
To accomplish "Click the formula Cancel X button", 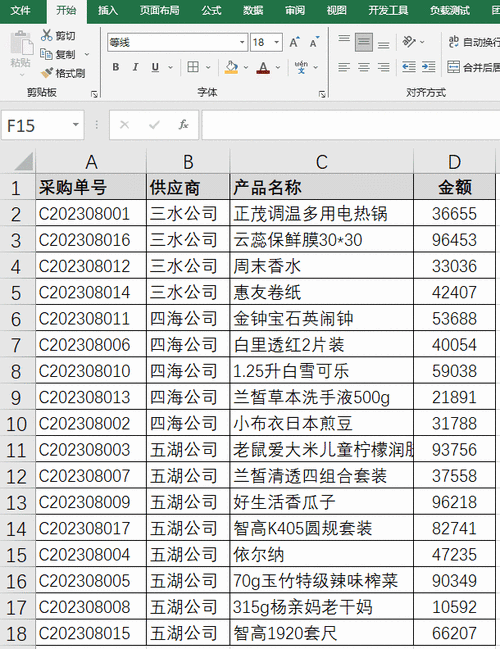I will tap(125, 125).
